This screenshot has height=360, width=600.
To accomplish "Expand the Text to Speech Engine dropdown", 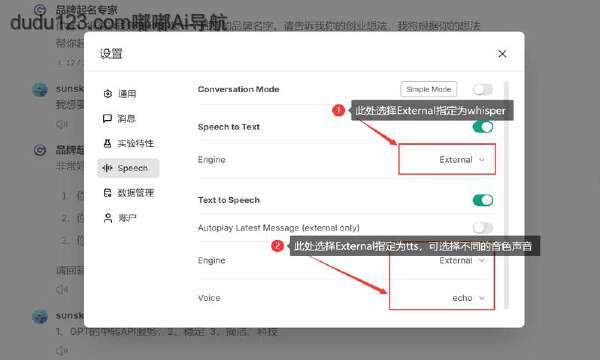I will coord(462,261).
